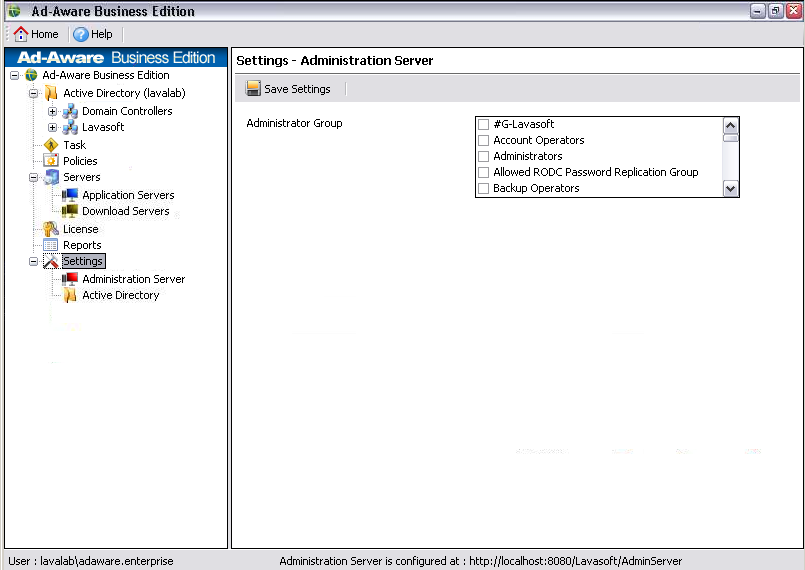Open Download Servers tree item
805x570 pixels.
click(x=126, y=211)
